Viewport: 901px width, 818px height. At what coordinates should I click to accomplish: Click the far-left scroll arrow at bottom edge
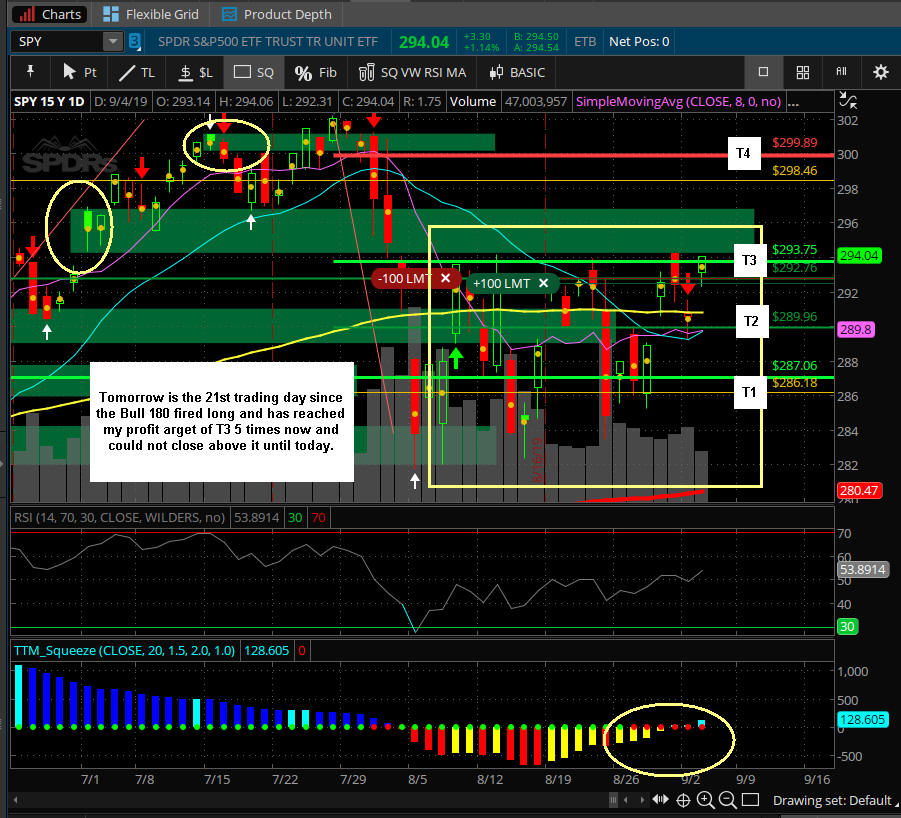[x=16, y=800]
